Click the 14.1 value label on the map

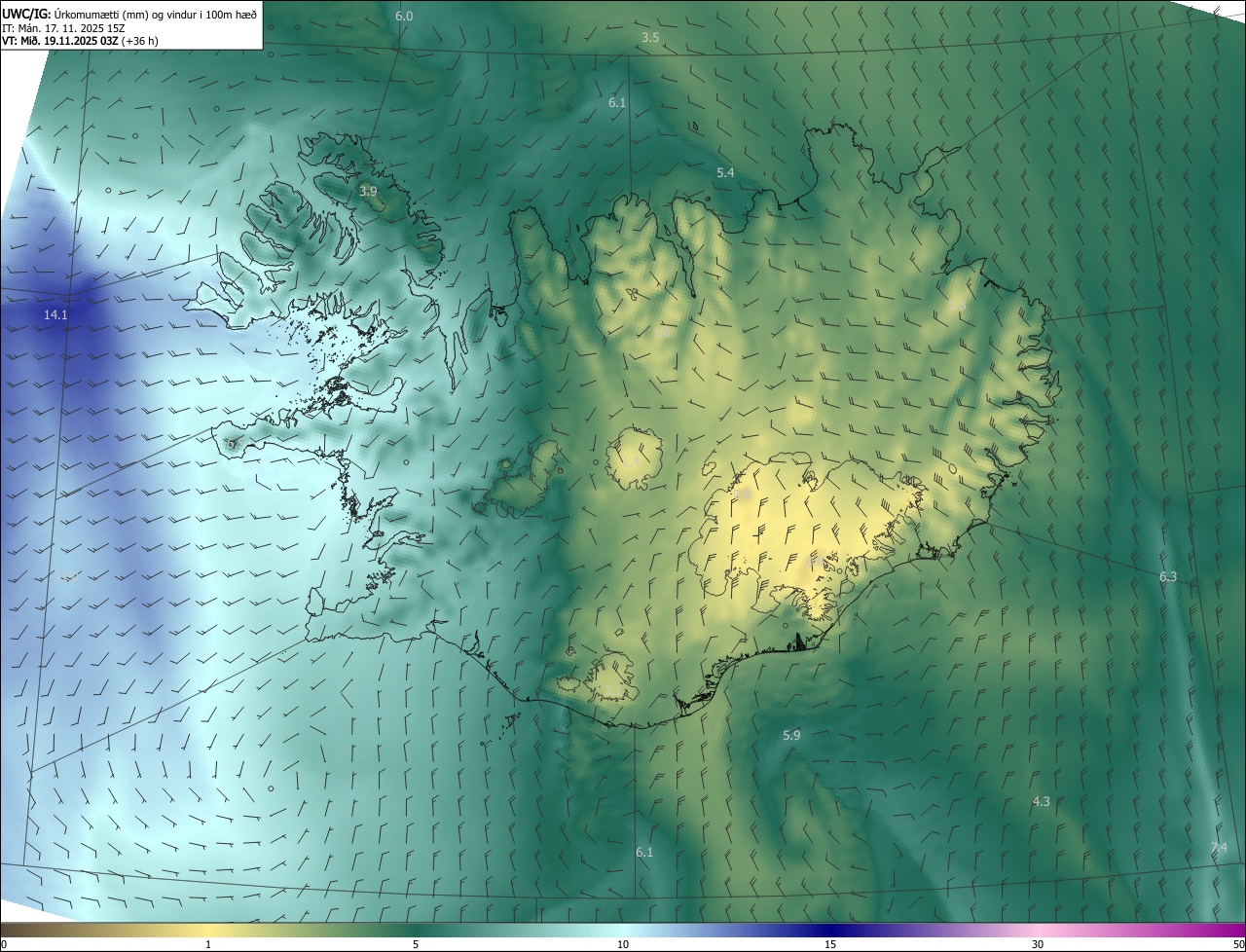tap(55, 315)
